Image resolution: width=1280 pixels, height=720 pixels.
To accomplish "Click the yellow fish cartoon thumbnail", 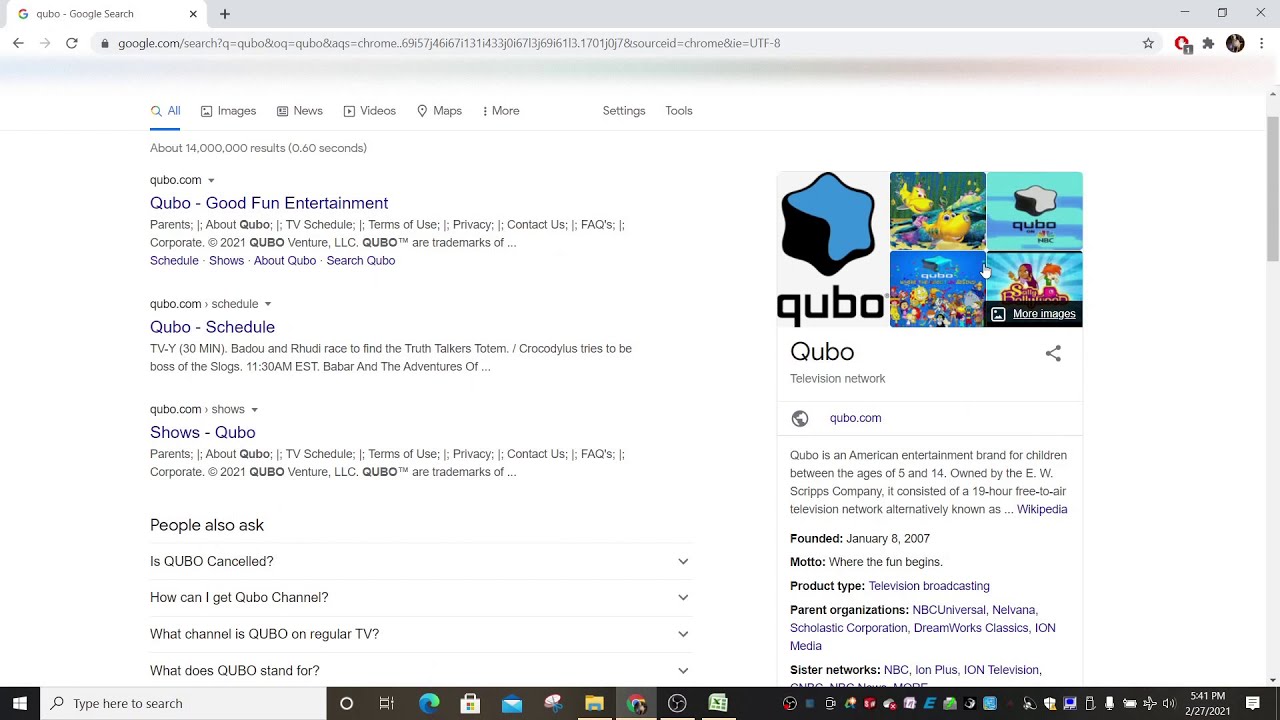I will point(937,210).
